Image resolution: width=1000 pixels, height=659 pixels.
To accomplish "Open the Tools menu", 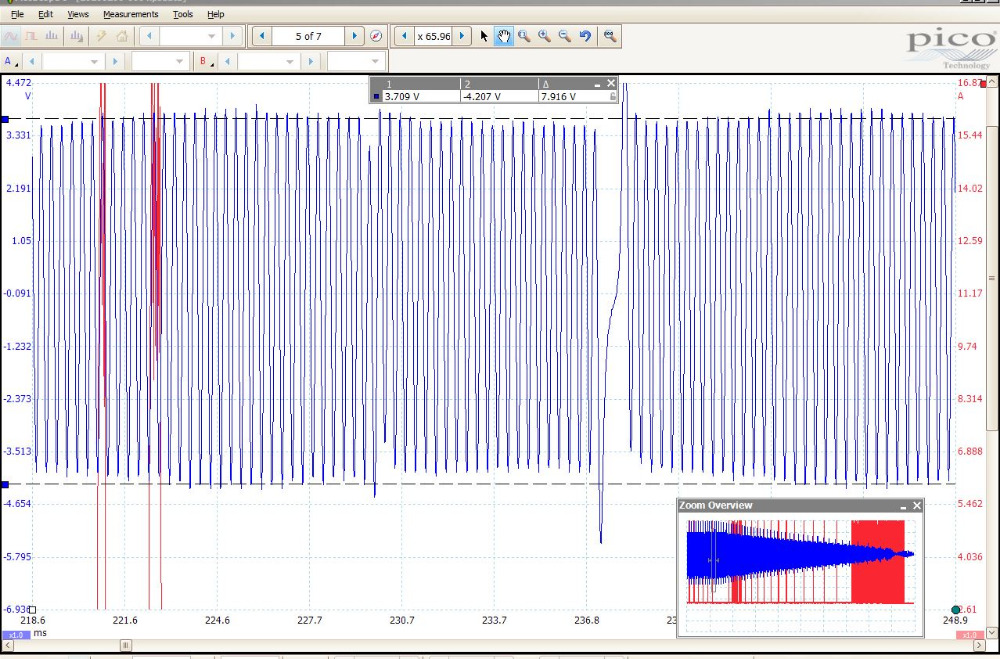I will click(182, 14).
